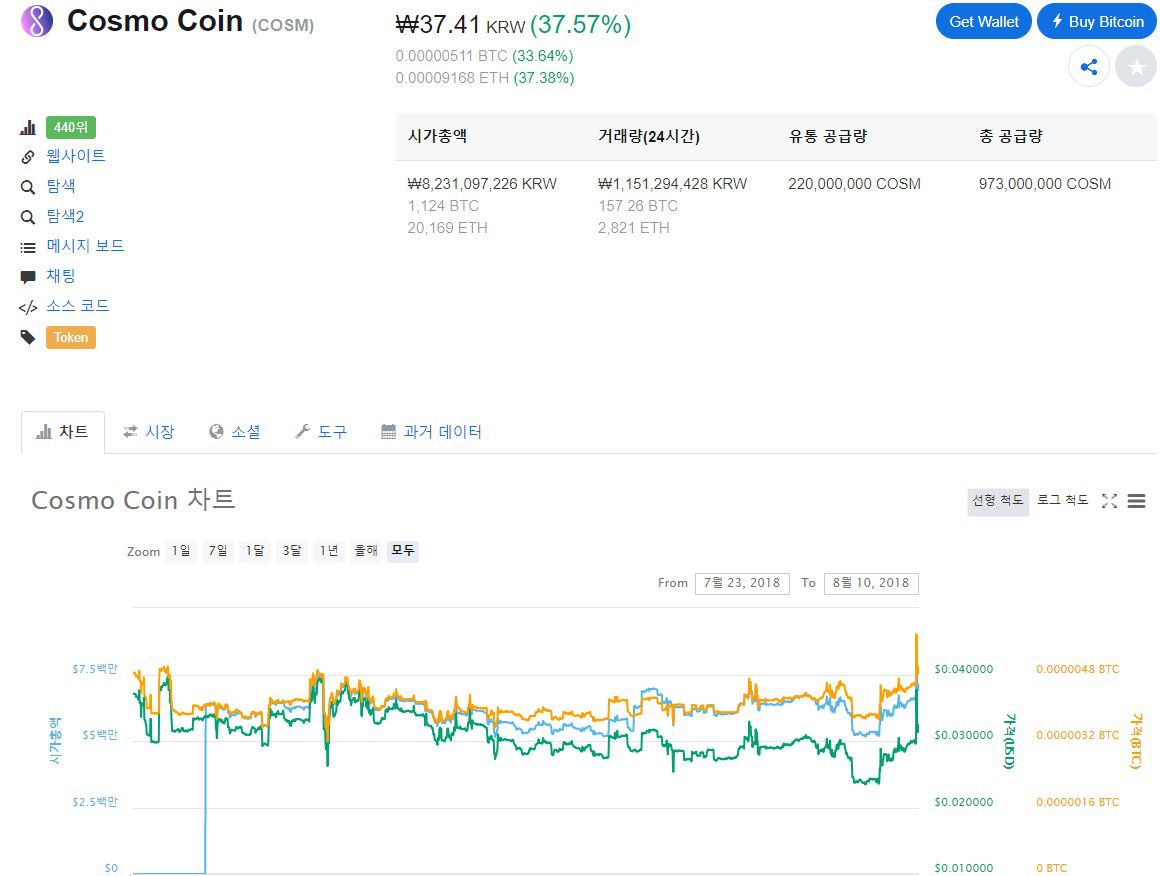Open fullscreen chart with expand icon

1108,501
